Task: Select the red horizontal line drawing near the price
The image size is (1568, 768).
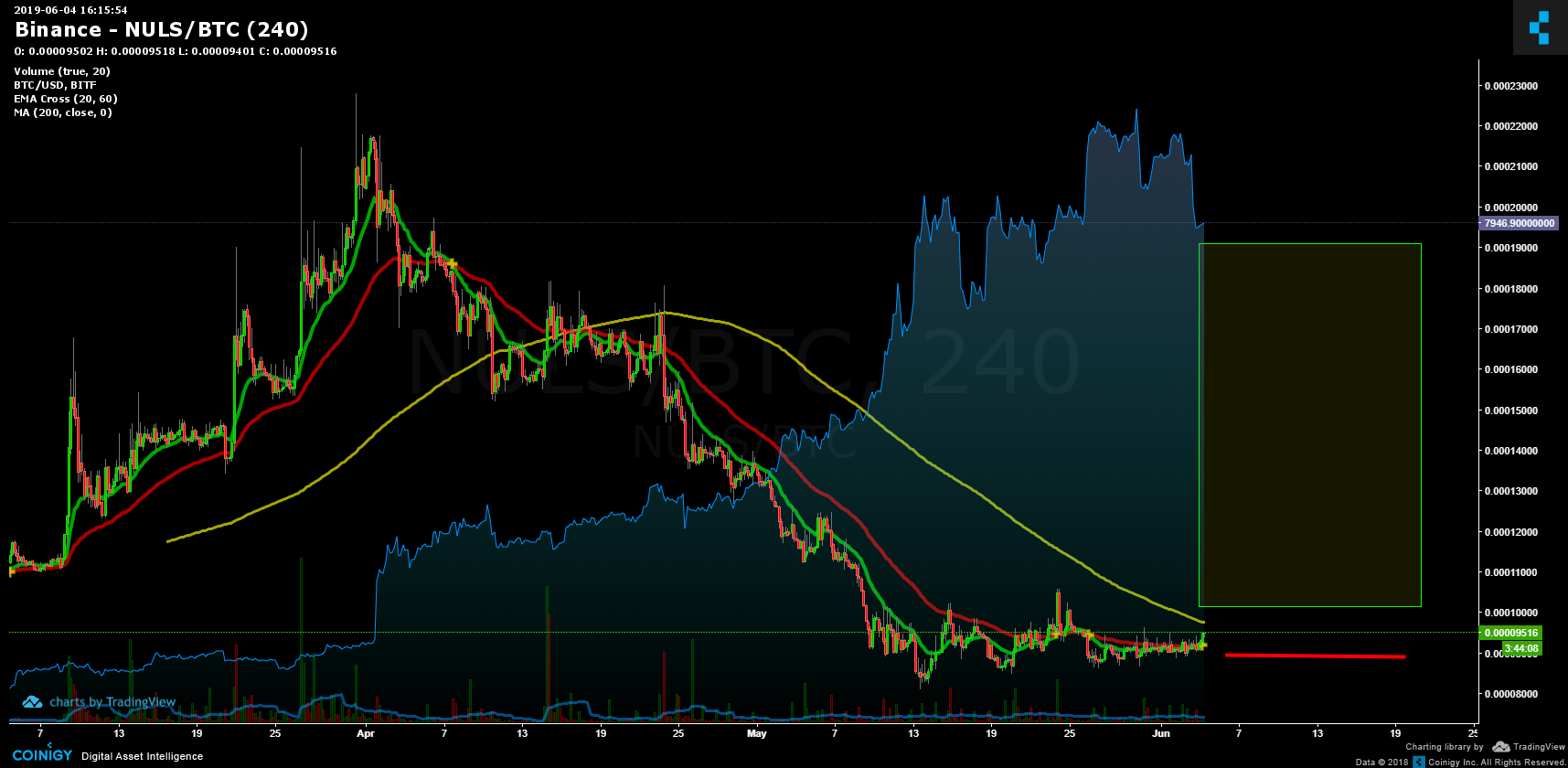Action: coord(1315,656)
